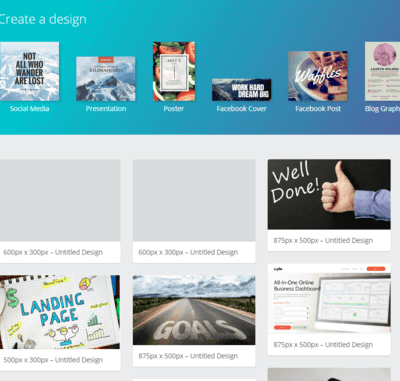Choose the Poster template with strawberries
This screenshot has height=381, width=400.
[x=174, y=71]
